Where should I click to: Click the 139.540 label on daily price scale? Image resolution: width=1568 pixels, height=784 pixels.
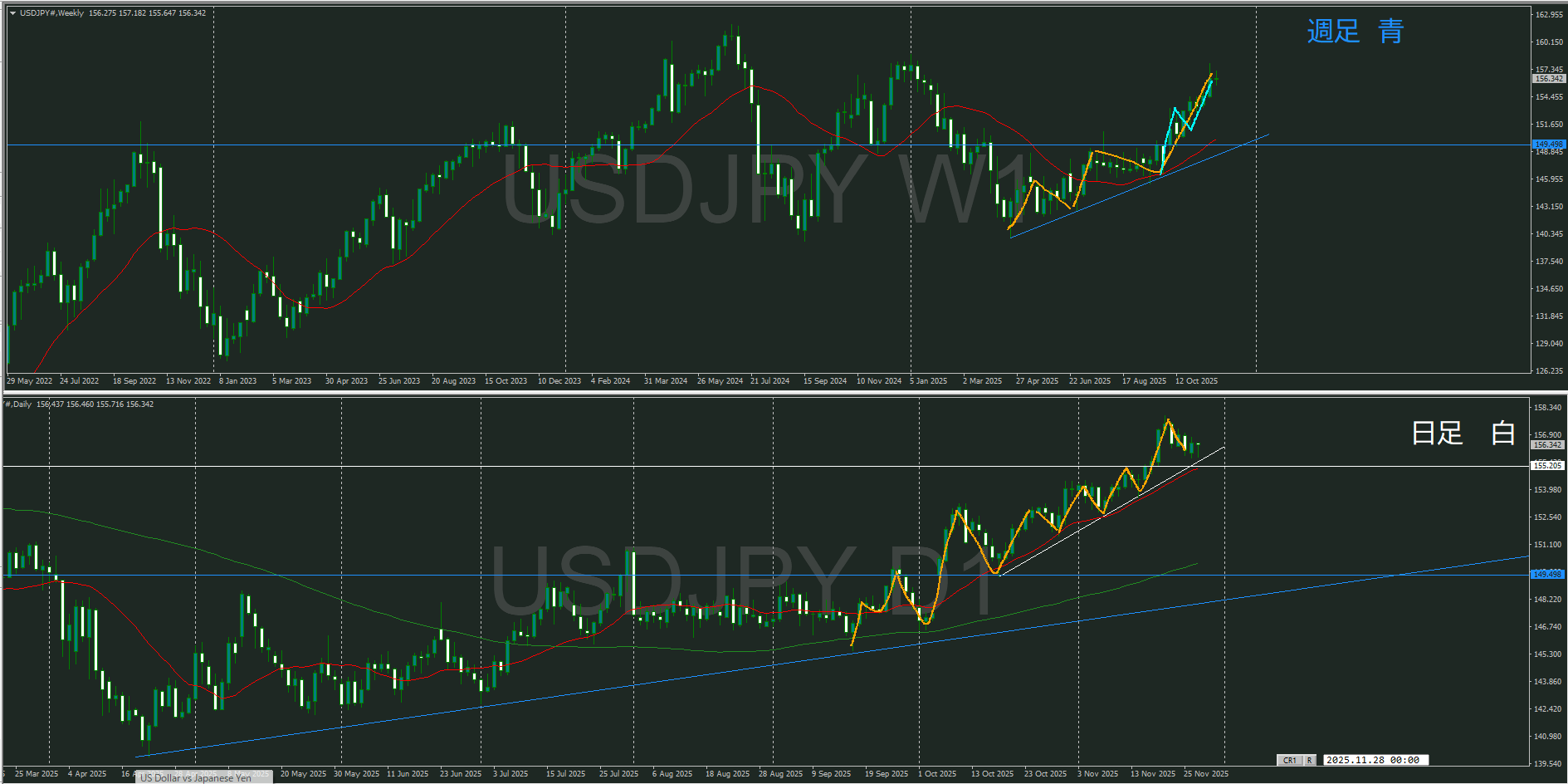point(1549,763)
